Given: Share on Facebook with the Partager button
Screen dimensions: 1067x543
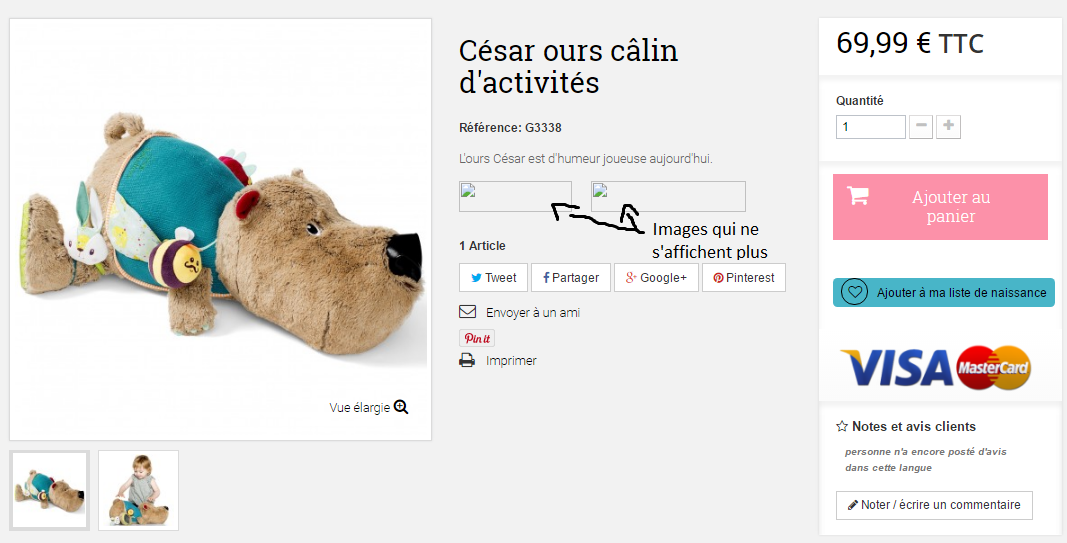Looking at the screenshot, I should coord(571,278).
